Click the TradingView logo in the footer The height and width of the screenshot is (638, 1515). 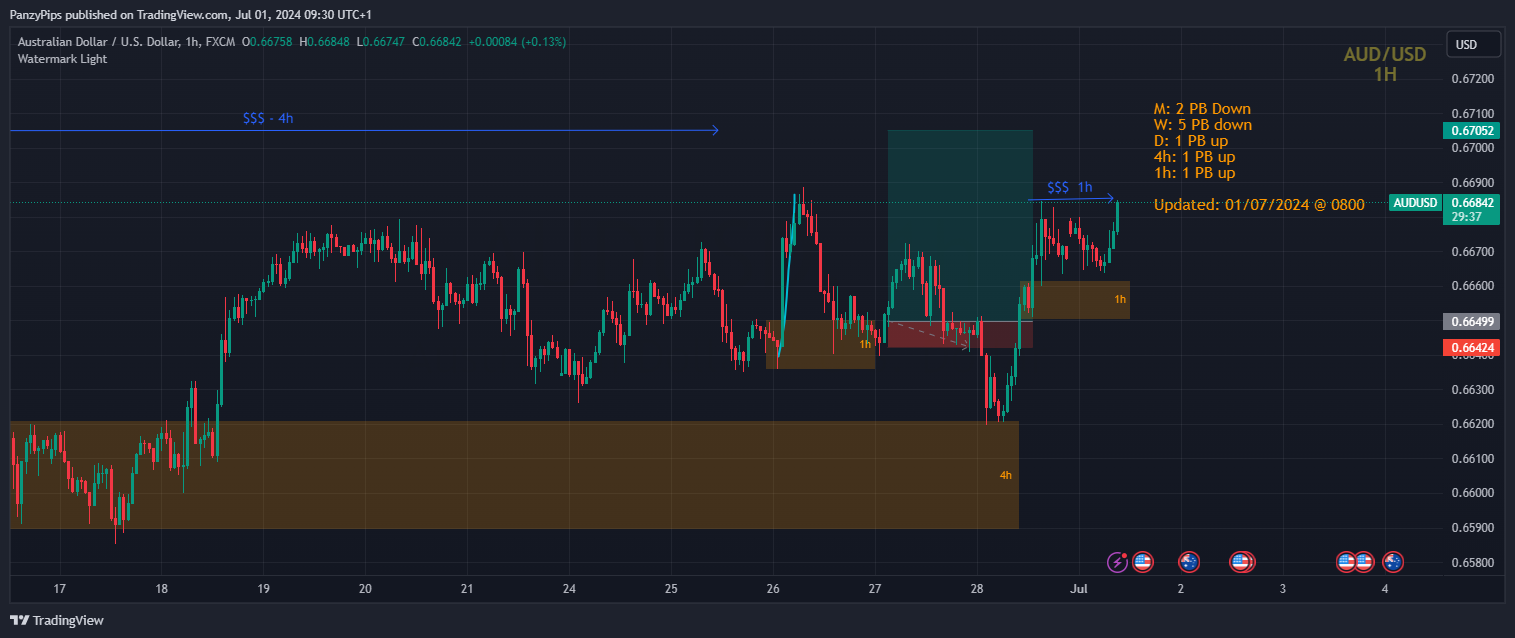[57, 620]
